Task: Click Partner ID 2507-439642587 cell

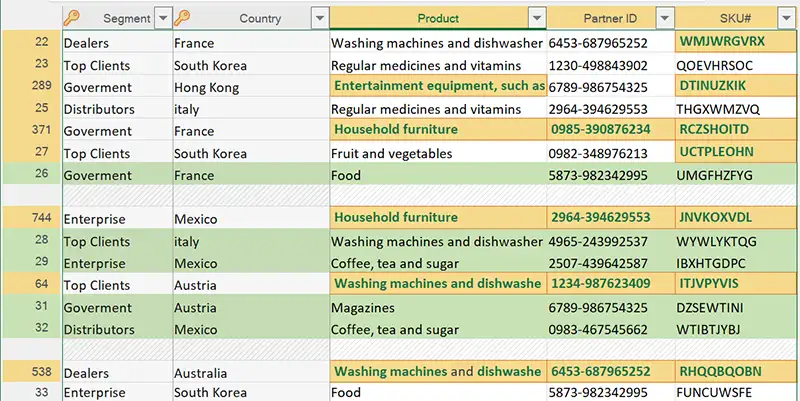Action: (611, 263)
